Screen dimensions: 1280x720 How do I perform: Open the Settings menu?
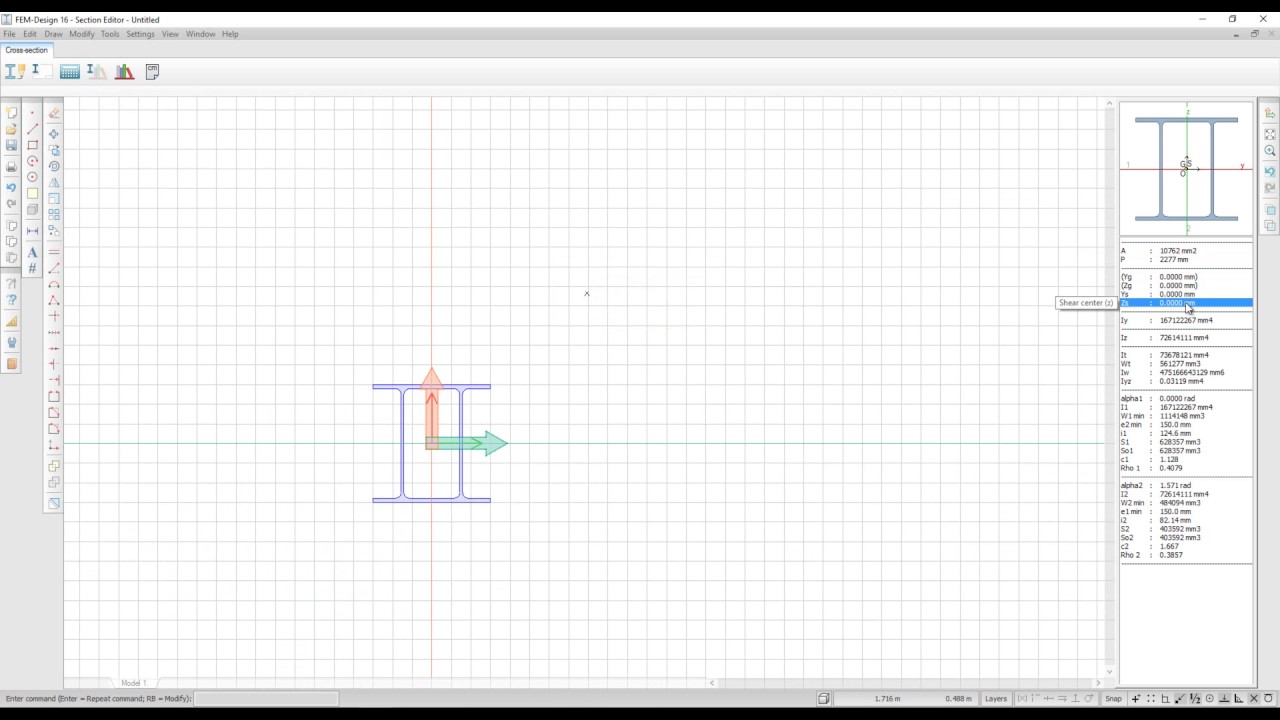click(x=140, y=34)
